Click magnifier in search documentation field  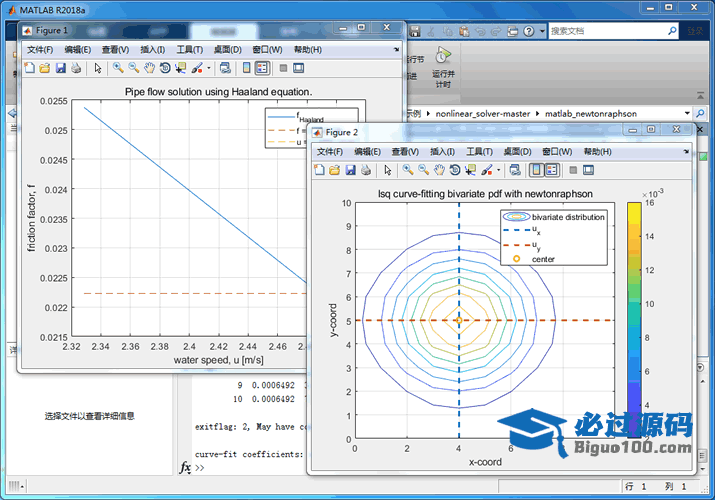[672, 31]
